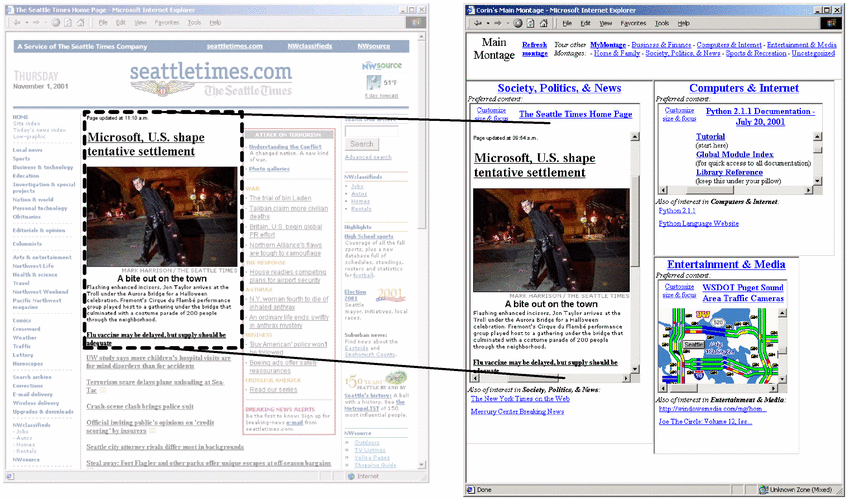Image resolution: width=848 pixels, height=500 pixels.
Task: Open the Back history dropdown arrow in Montage window
Action: pyautogui.click(x=486, y=22)
